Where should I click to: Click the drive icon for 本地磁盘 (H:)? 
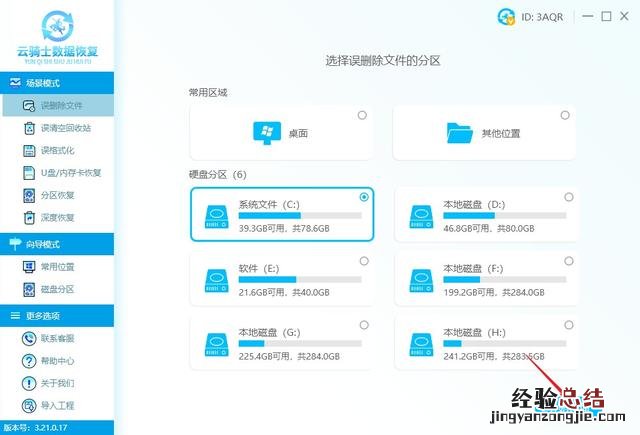coord(421,345)
